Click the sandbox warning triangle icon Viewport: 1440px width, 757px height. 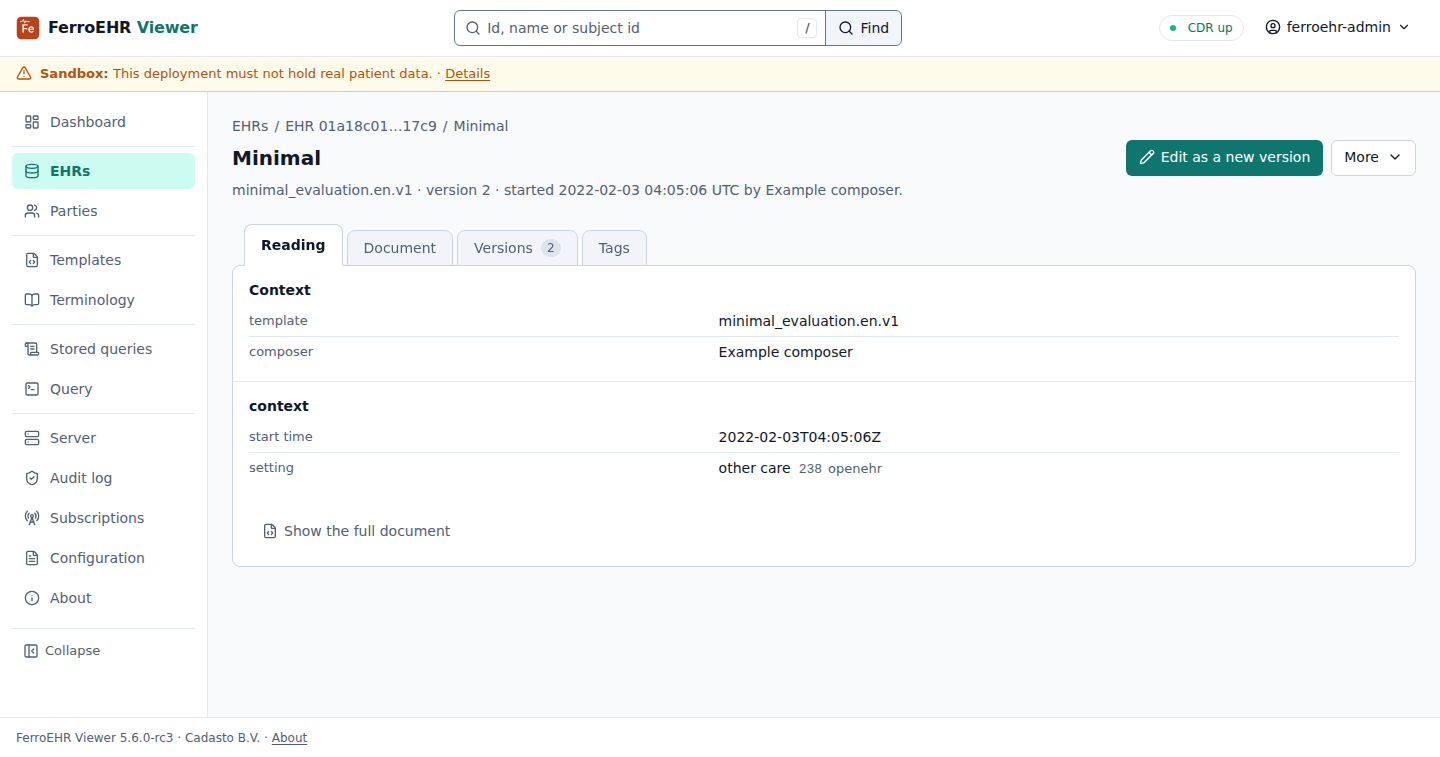tap(24, 73)
